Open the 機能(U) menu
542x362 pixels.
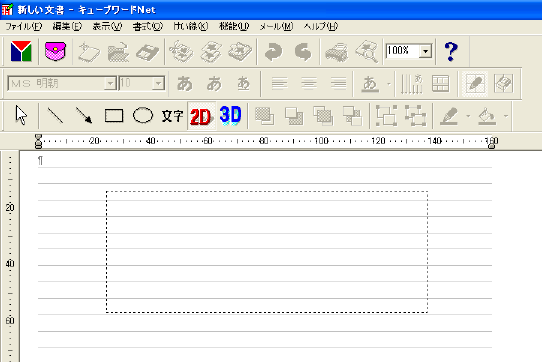[x=234, y=26]
